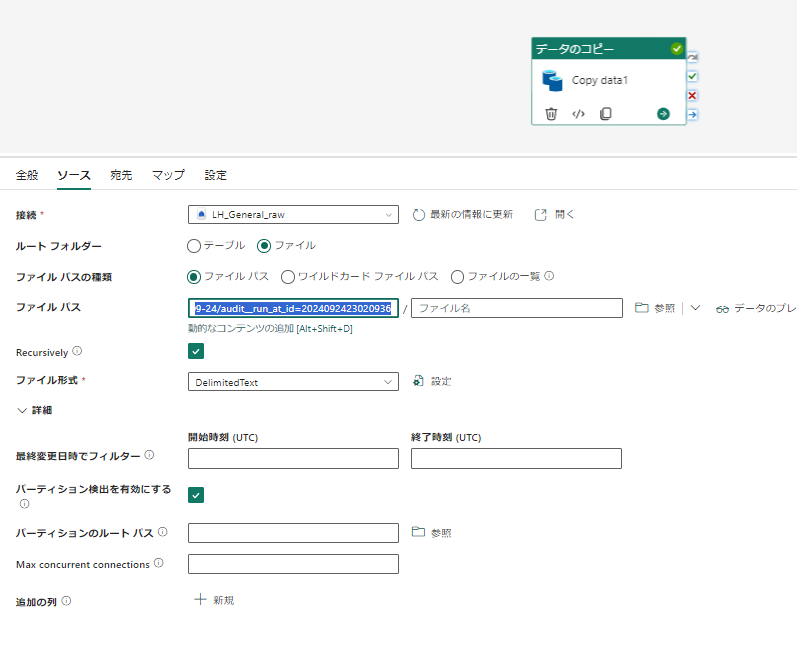This screenshot has width=797, height=658.
Task: Add new additional column with 新規
Action: click(214, 600)
